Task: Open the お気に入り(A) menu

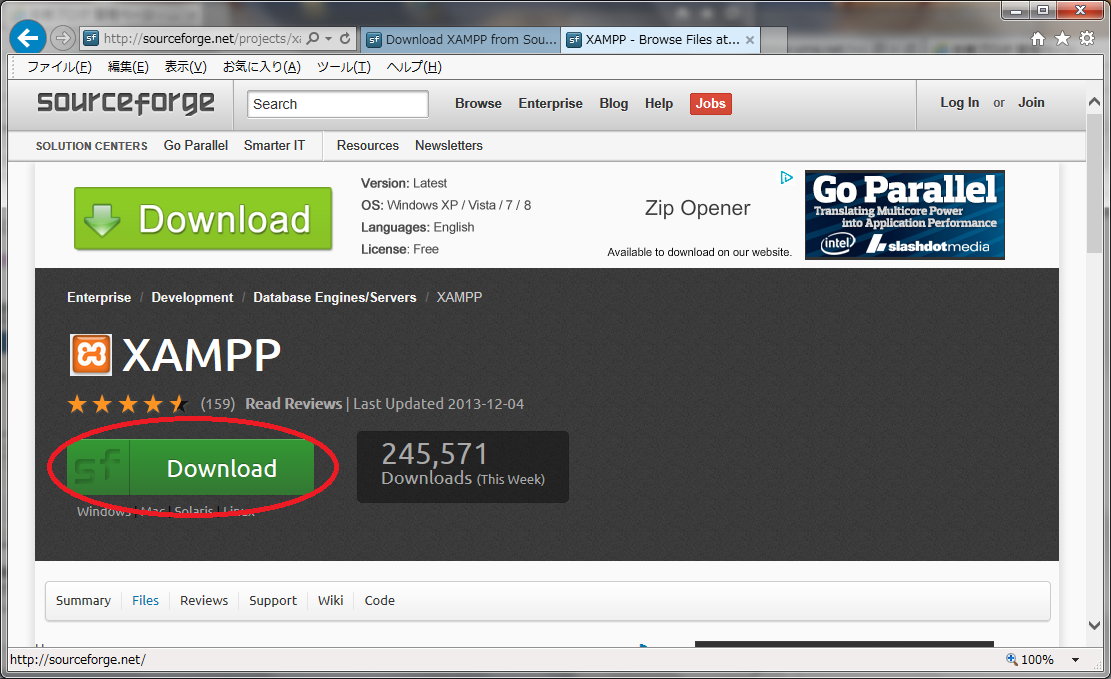Action: coord(261,67)
